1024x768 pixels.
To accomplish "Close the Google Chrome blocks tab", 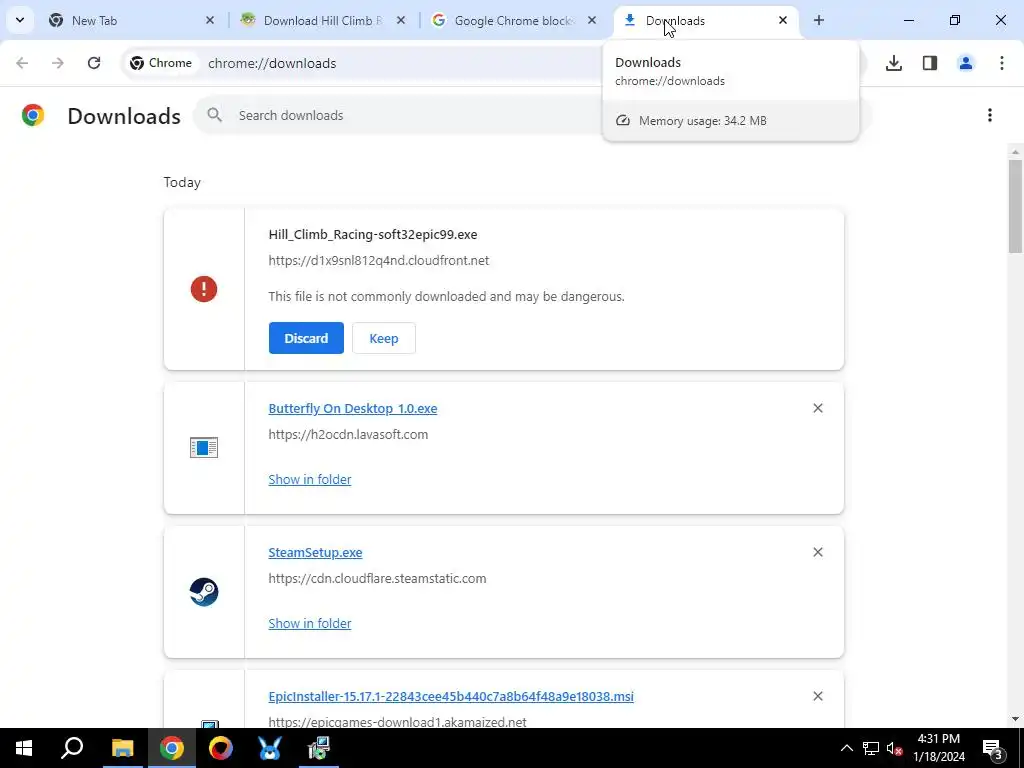I will point(592,20).
